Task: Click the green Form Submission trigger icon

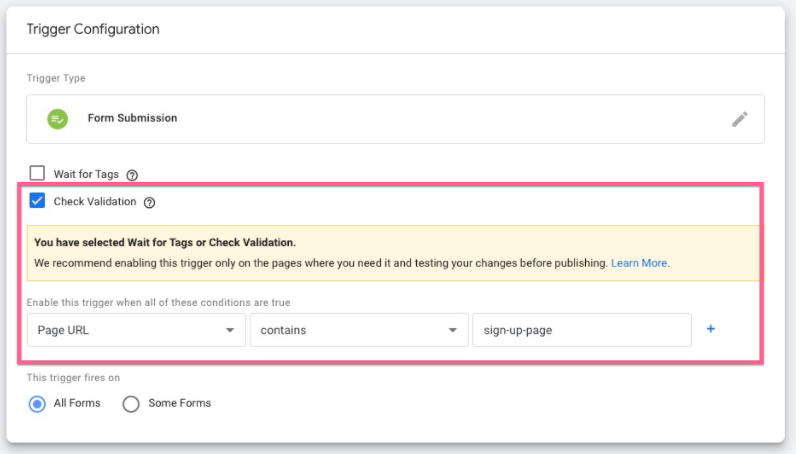Action: pyautogui.click(x=58, y=118)
